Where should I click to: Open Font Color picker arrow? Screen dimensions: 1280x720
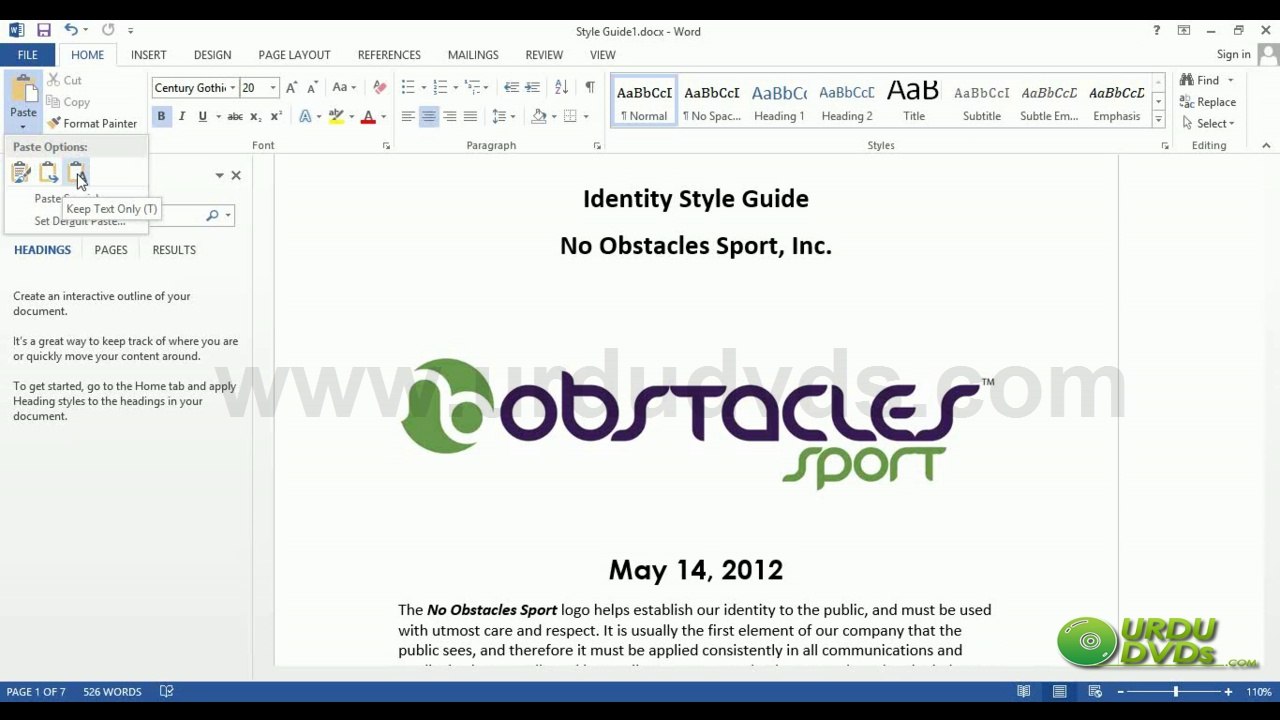(x=383, y=117)
